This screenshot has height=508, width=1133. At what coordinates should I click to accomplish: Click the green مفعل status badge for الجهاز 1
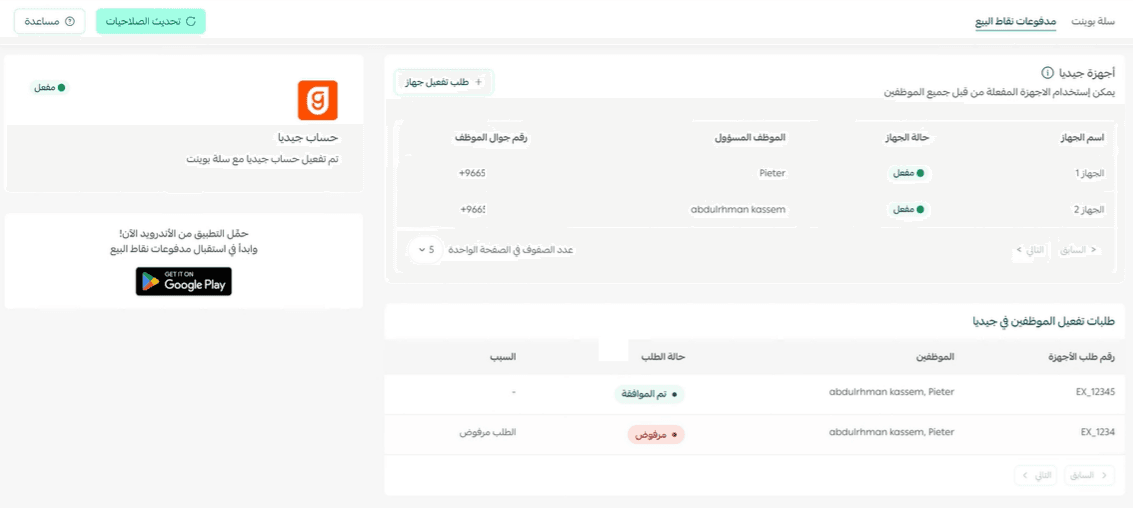909,173
